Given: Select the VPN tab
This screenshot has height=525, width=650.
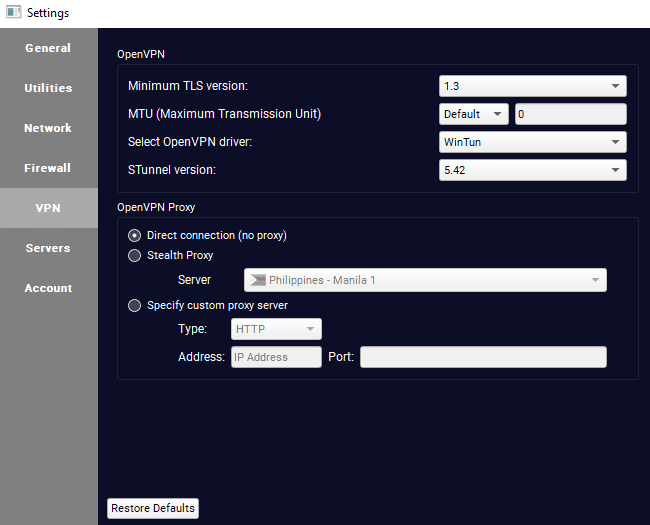Looking at the screenshot, I should [48, 208].
